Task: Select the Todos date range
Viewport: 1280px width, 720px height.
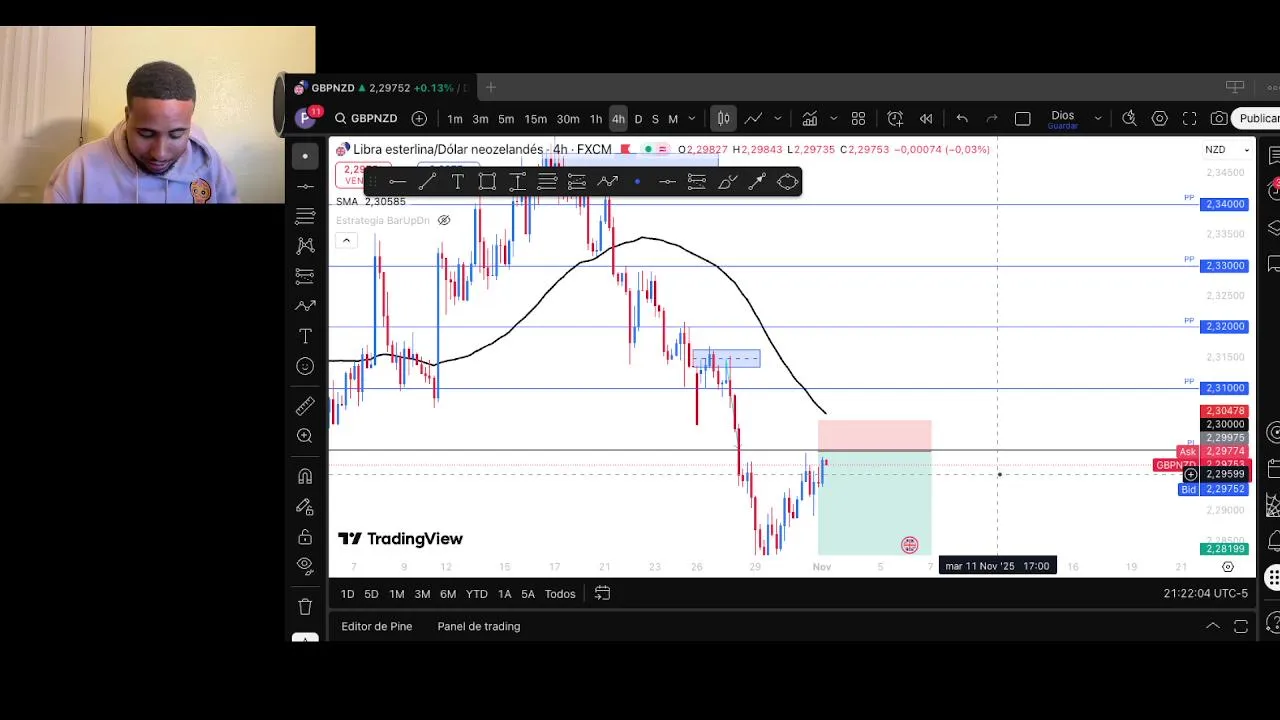Action: pyautogui.click(x=560, y=594)
